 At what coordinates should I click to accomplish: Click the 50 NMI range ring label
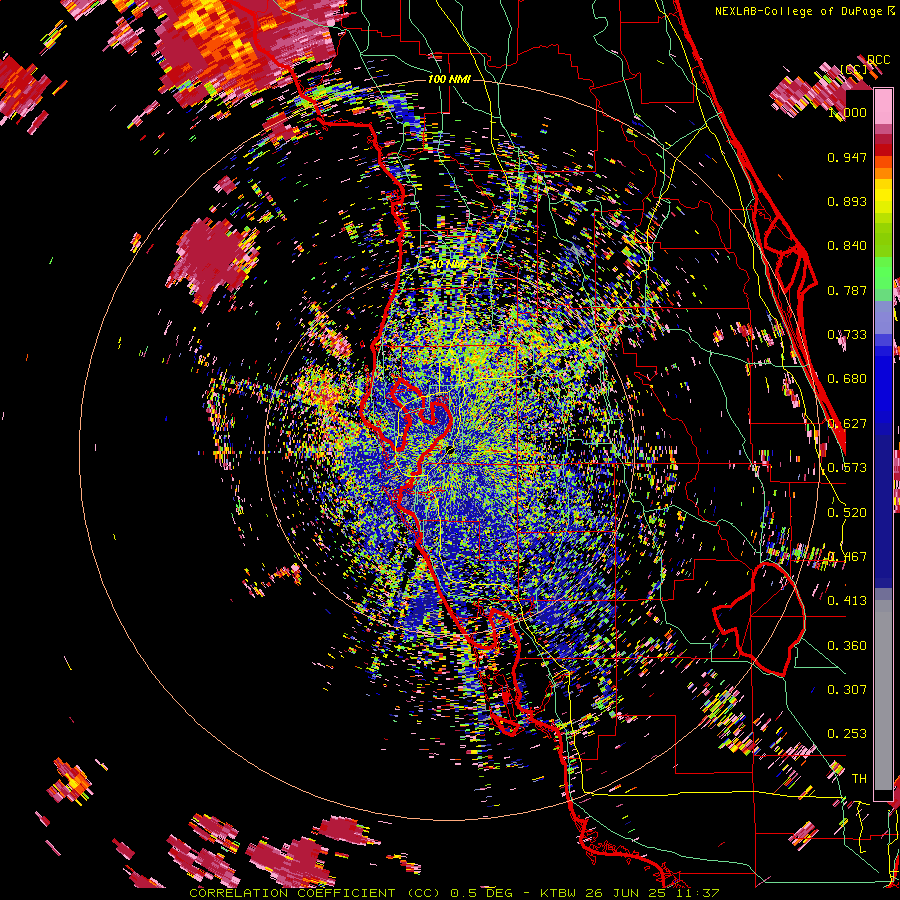tap(449, 265)
